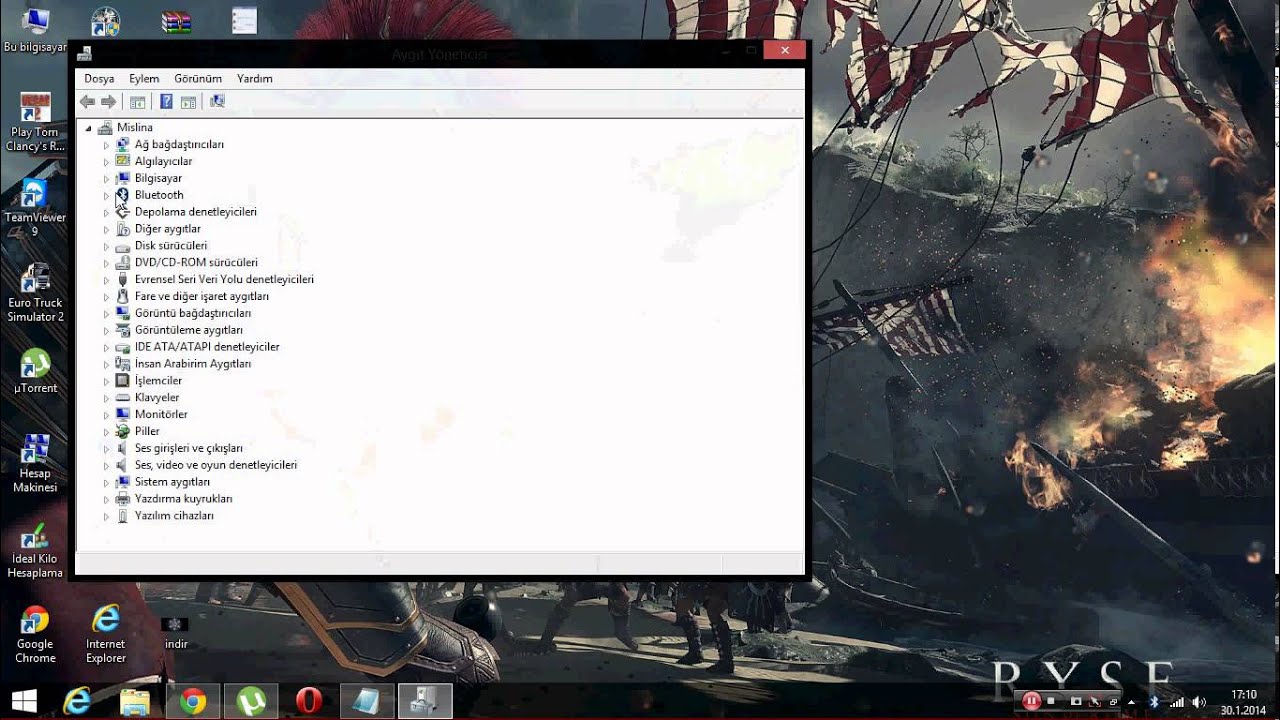Open the Windows Start button
1280x720 pixels.
tap(24, 701)
